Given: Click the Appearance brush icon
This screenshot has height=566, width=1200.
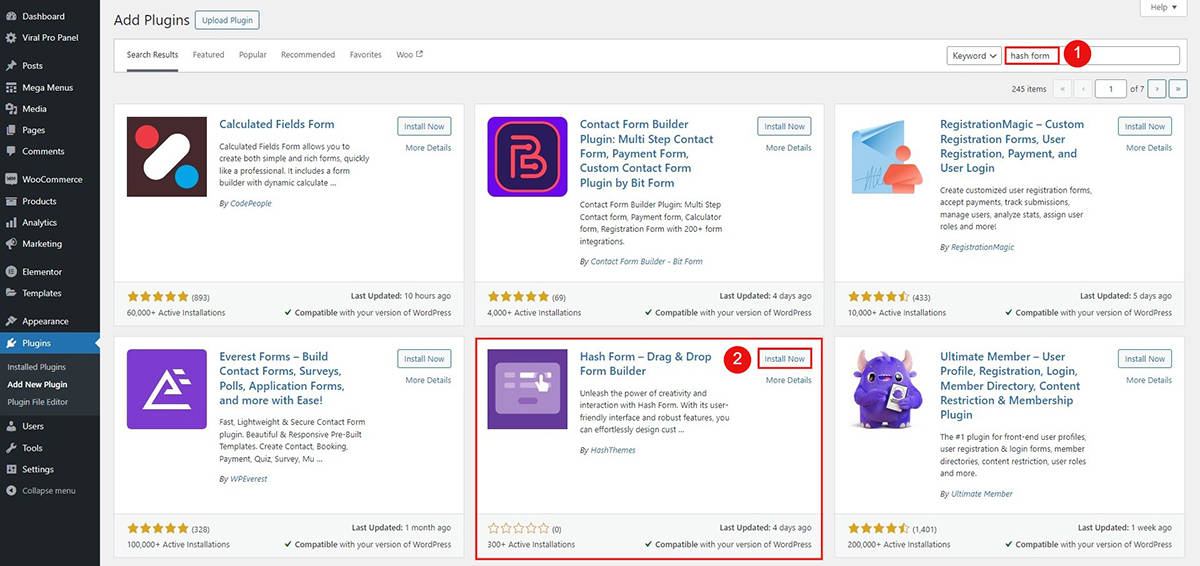Looking at the screenshot, I should 10,322.
